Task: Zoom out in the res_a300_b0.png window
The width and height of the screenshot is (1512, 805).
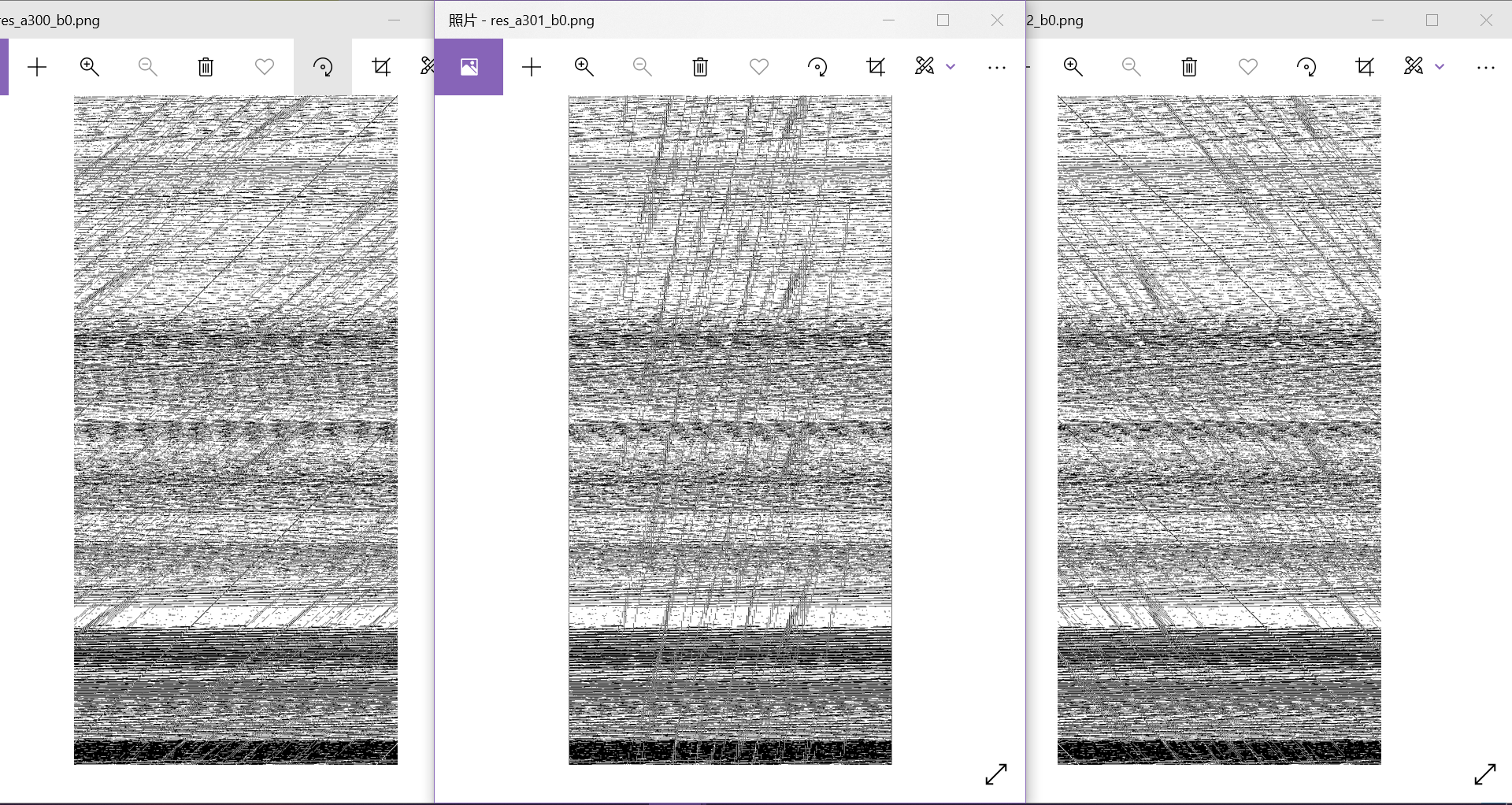Action: coord(147,67)
